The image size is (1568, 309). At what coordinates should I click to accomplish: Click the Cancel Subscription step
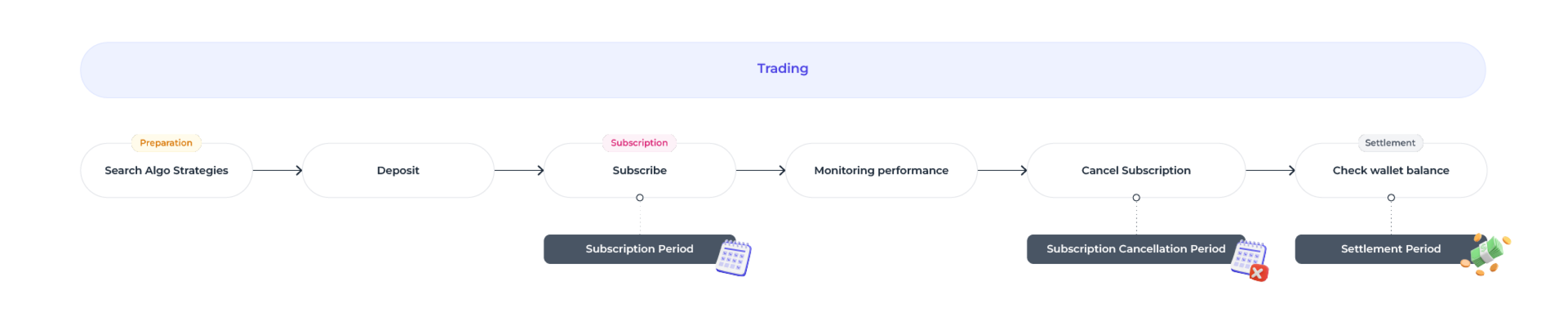coord(1136,171)
